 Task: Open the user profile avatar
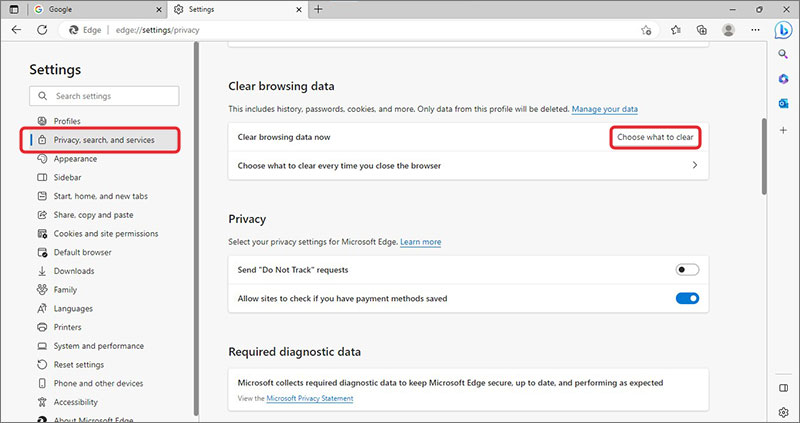(729, 30)
